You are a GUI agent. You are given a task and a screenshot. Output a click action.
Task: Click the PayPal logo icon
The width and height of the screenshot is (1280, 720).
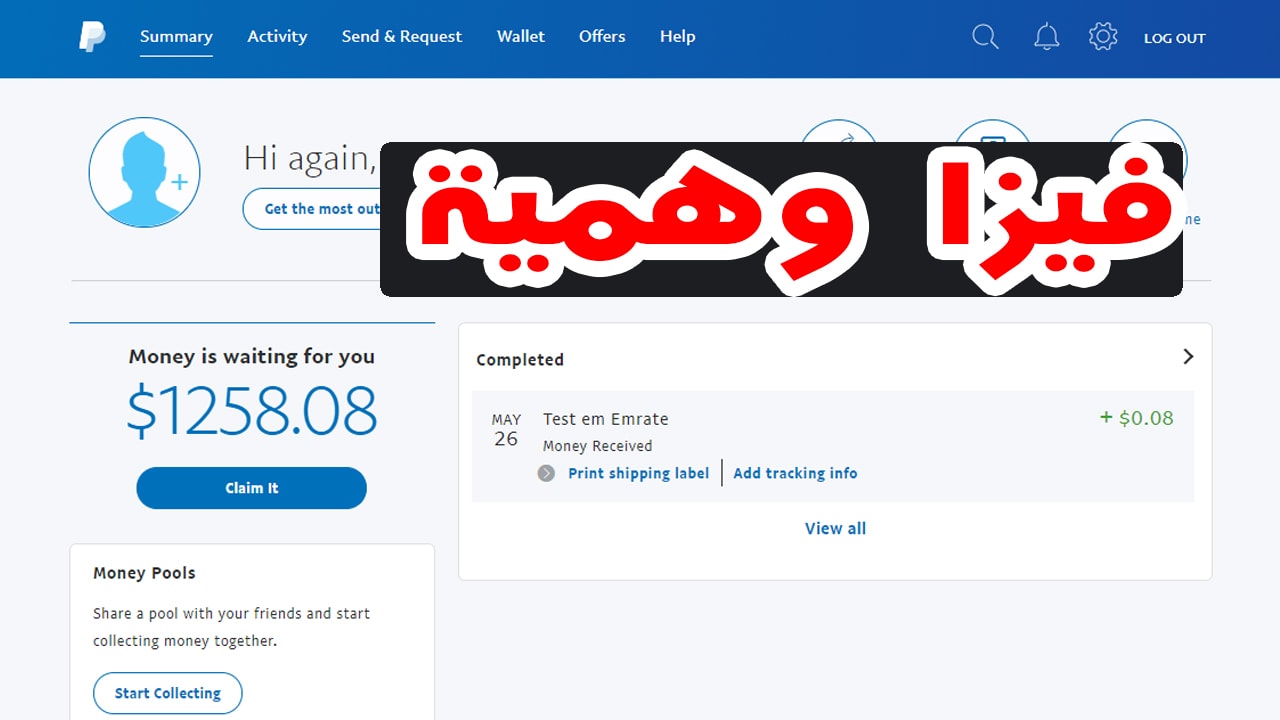point(92,37)
